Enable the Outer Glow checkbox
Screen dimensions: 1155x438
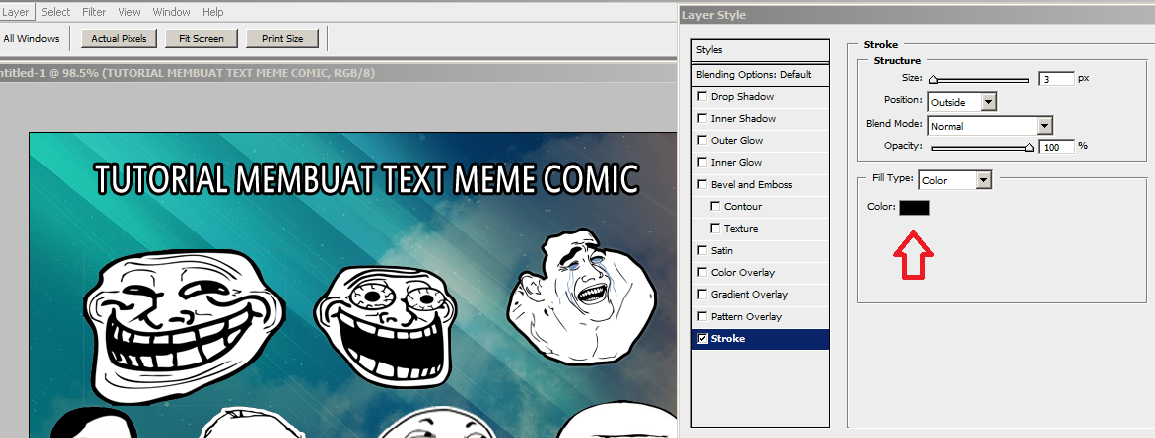[702, 141]
